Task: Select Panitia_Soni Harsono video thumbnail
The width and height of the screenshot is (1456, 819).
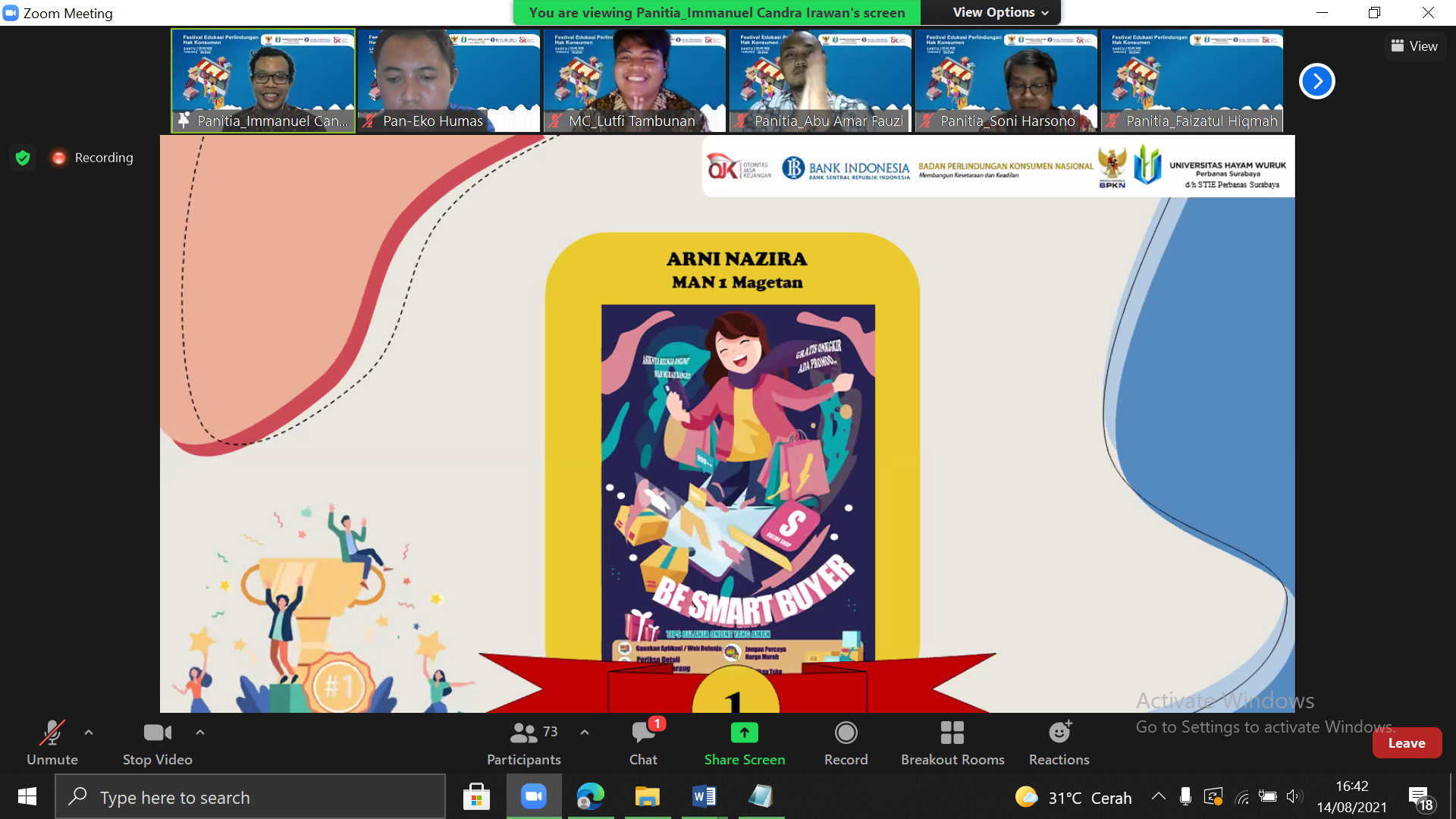Action: (x=1006, y=81)
